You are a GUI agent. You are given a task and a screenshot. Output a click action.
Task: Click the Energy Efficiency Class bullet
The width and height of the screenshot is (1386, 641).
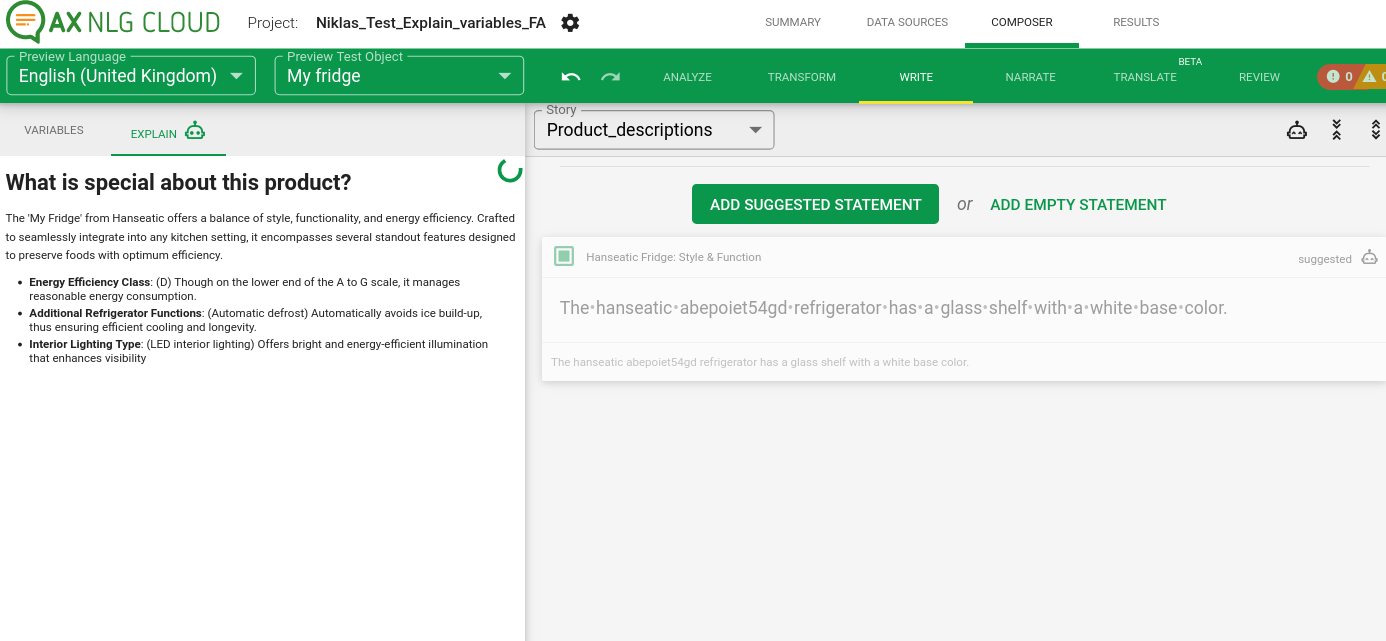(245, 289)
